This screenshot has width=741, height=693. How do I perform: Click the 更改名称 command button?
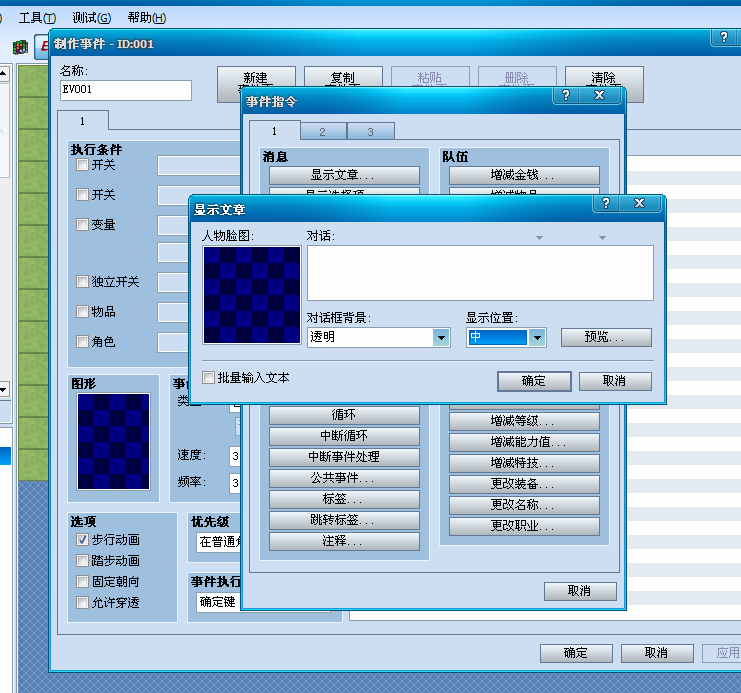point(524,505)
